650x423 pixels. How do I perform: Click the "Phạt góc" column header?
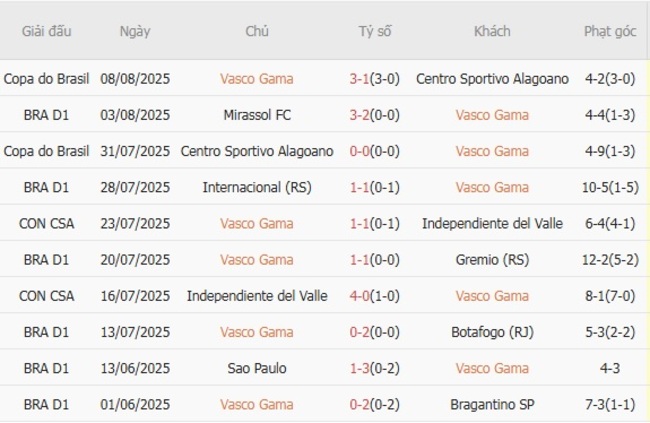coord(610,31)
